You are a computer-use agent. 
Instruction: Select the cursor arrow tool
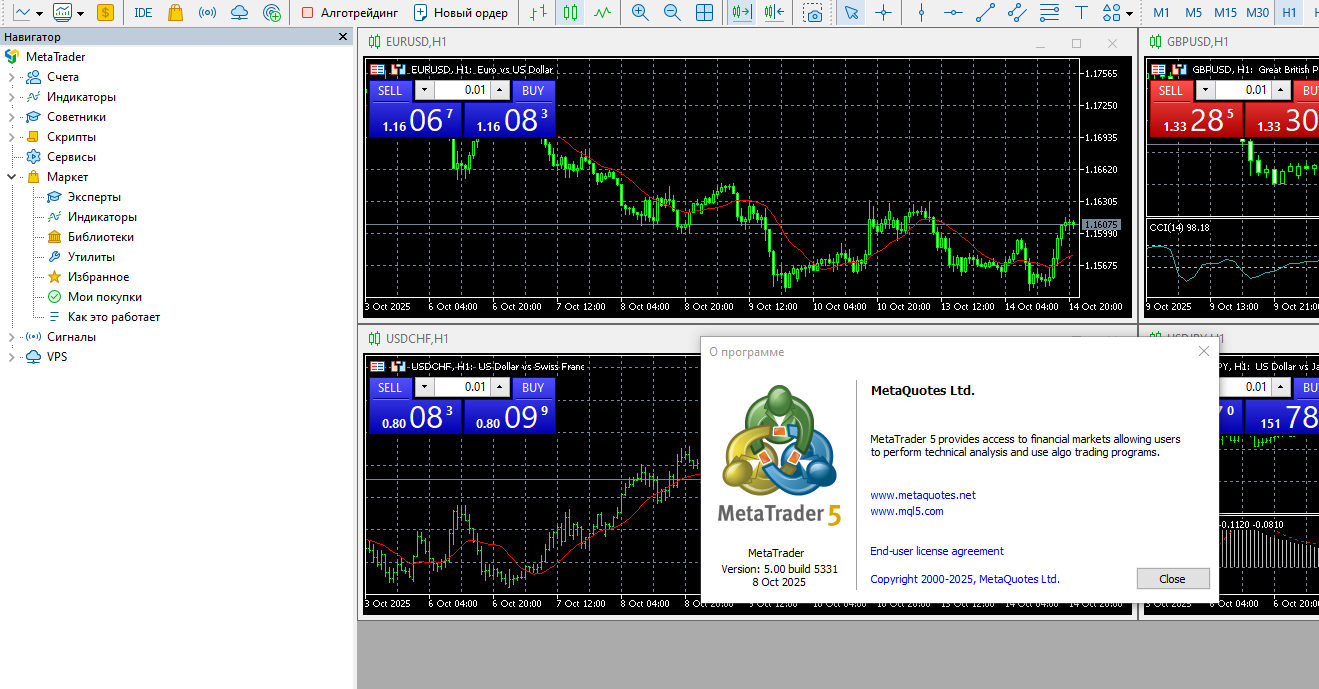(x=851, y=13)
